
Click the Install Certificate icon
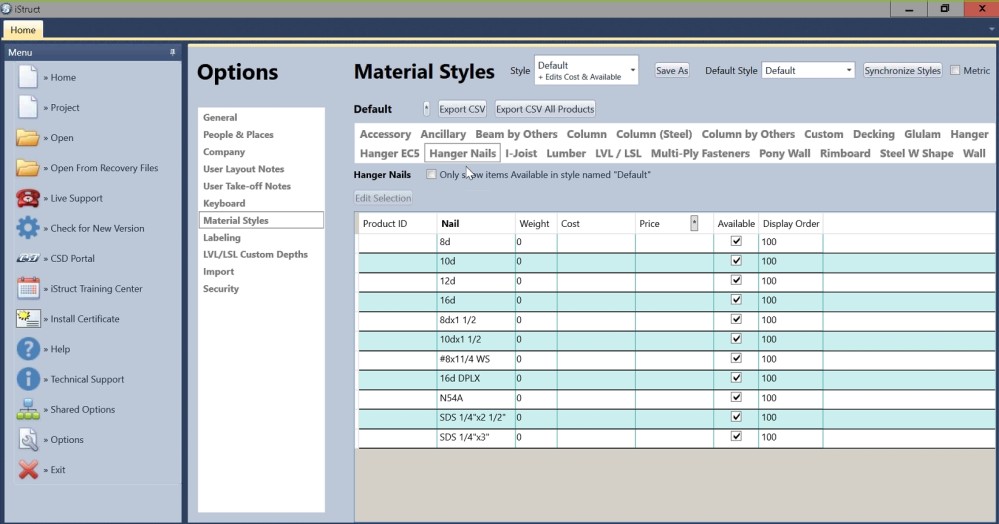coord(28,319)
